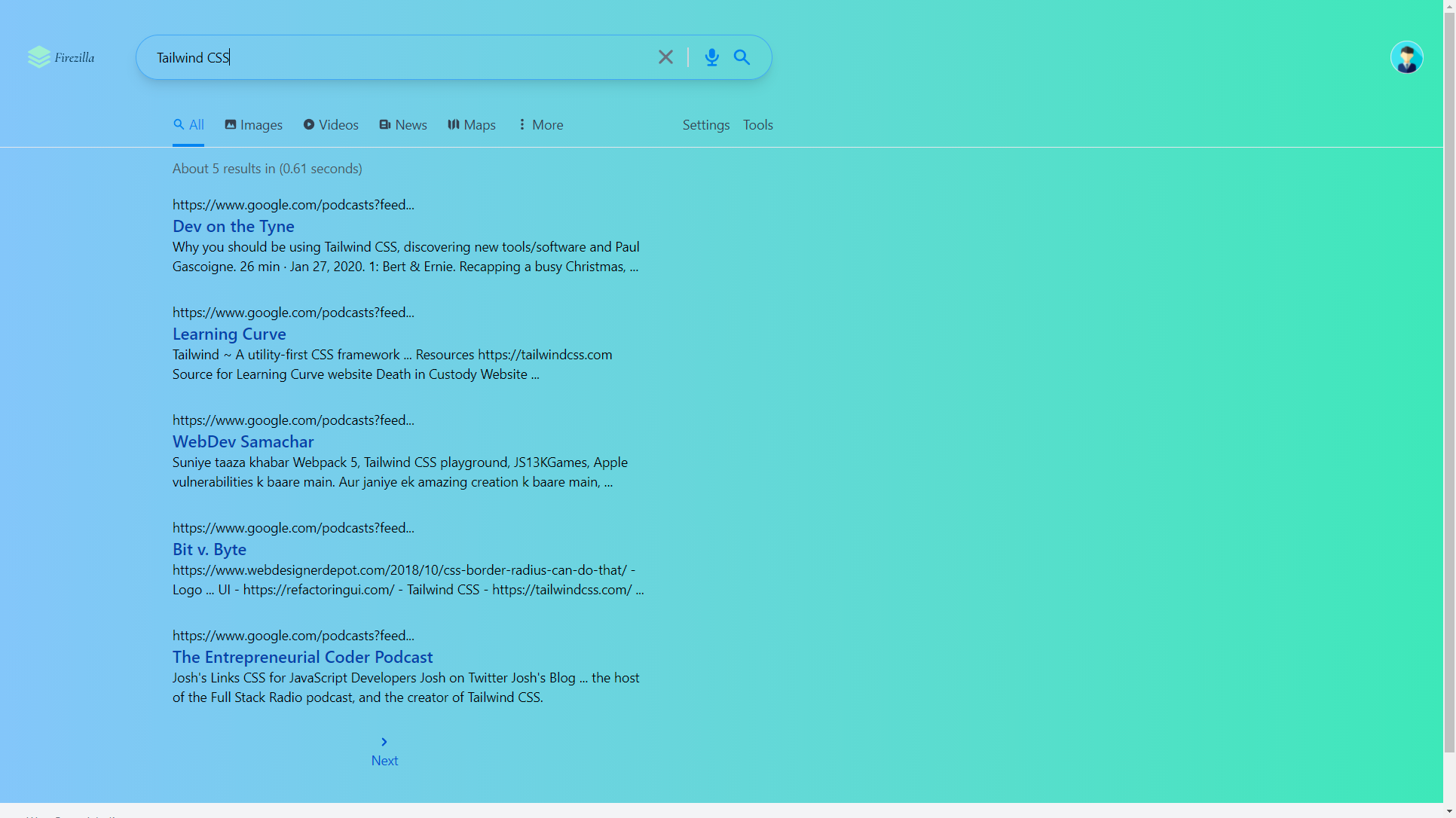The height and width of the screenshot is (818, 1456).
Task: Click the URL above Learning Curve
Action: [x=293, y=313]
